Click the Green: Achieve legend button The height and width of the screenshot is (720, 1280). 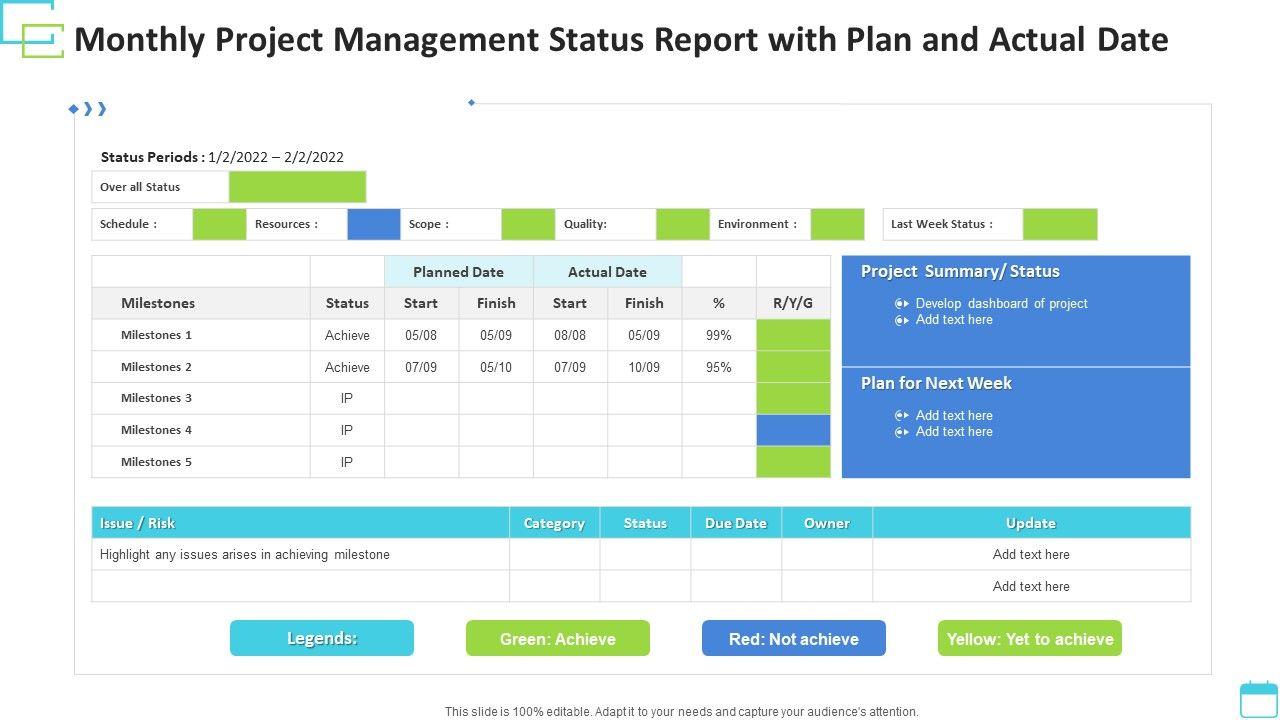click(x=557, y=638)
